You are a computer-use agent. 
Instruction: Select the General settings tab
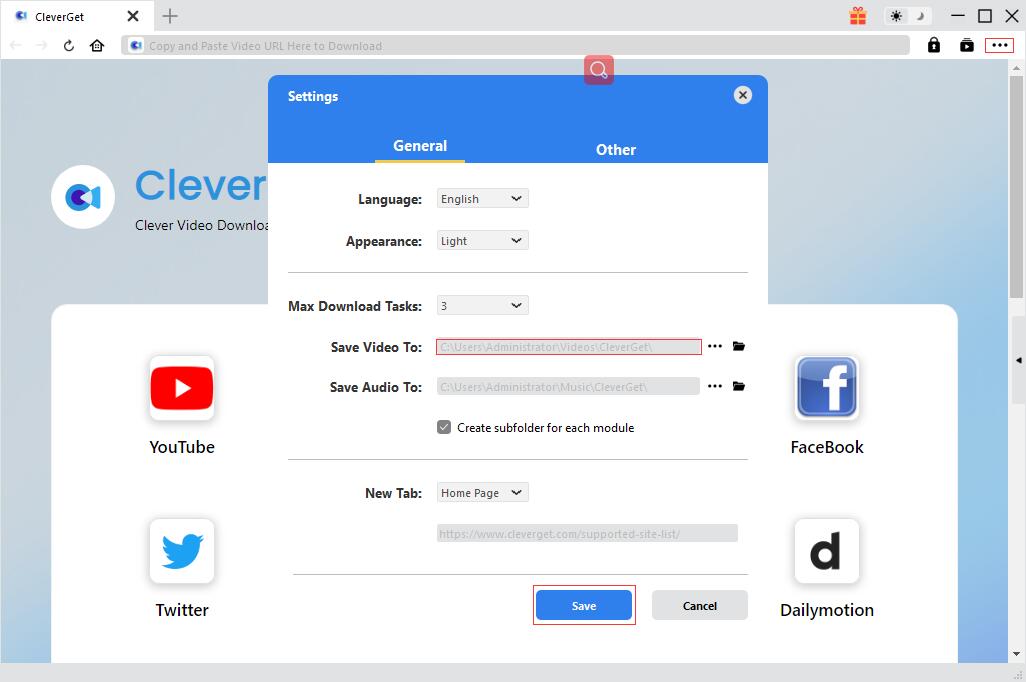click(x=420, y=146)
